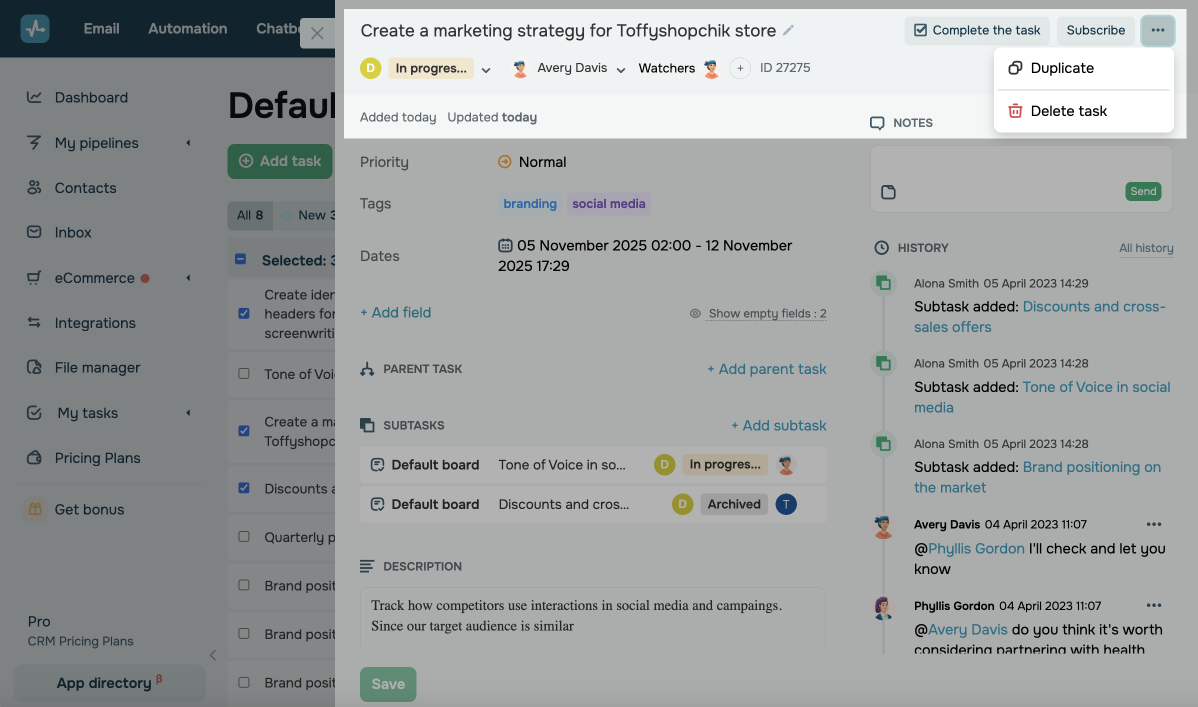Toggle the Quarterly task checkbox
1198x707 pixels.
[244, 537]
